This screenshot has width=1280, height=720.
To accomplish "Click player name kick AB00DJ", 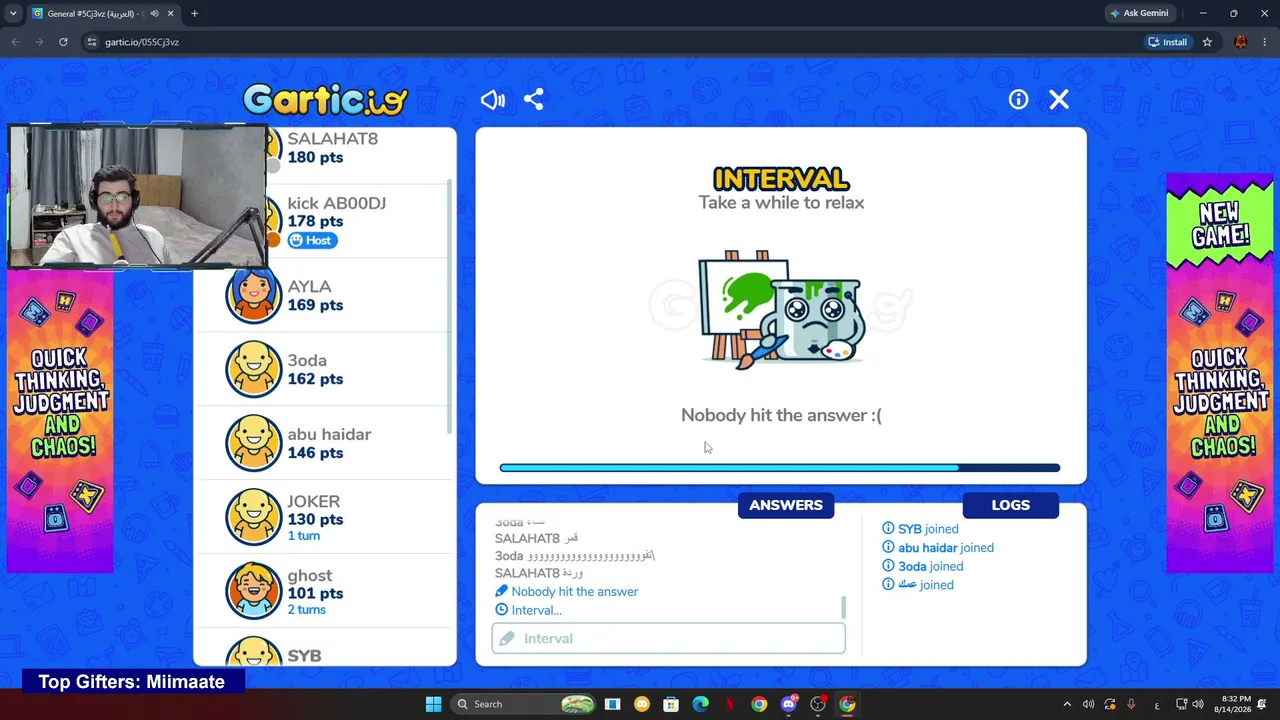I will tap(337, 203).
